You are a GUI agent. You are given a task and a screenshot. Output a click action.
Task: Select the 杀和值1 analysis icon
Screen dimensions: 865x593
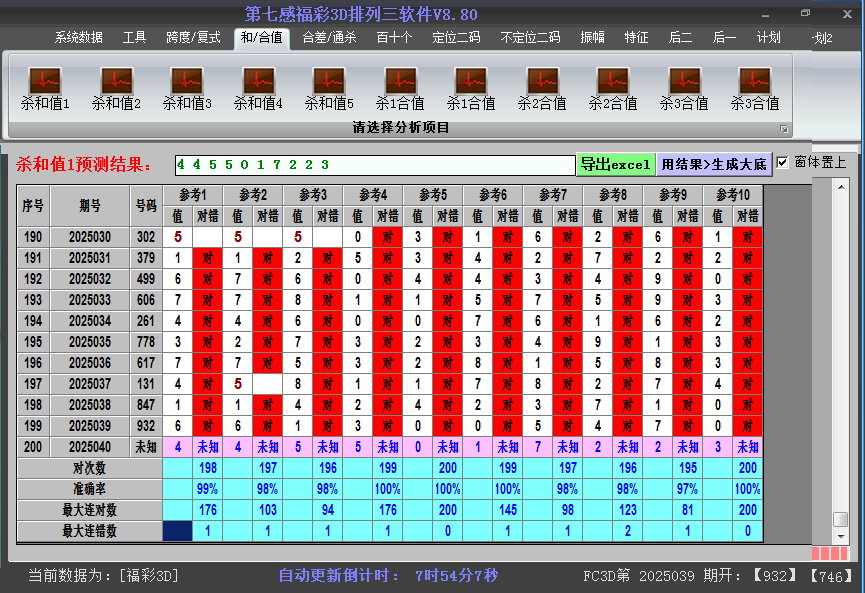pyautogui.click(x=45, y=89)
